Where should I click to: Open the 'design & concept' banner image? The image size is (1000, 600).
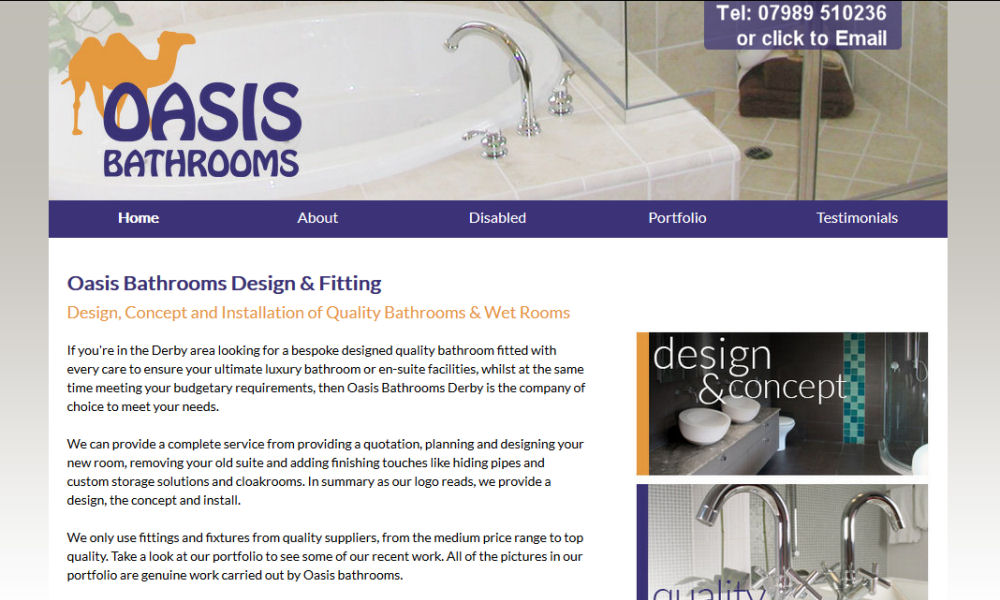click(782, 404)
